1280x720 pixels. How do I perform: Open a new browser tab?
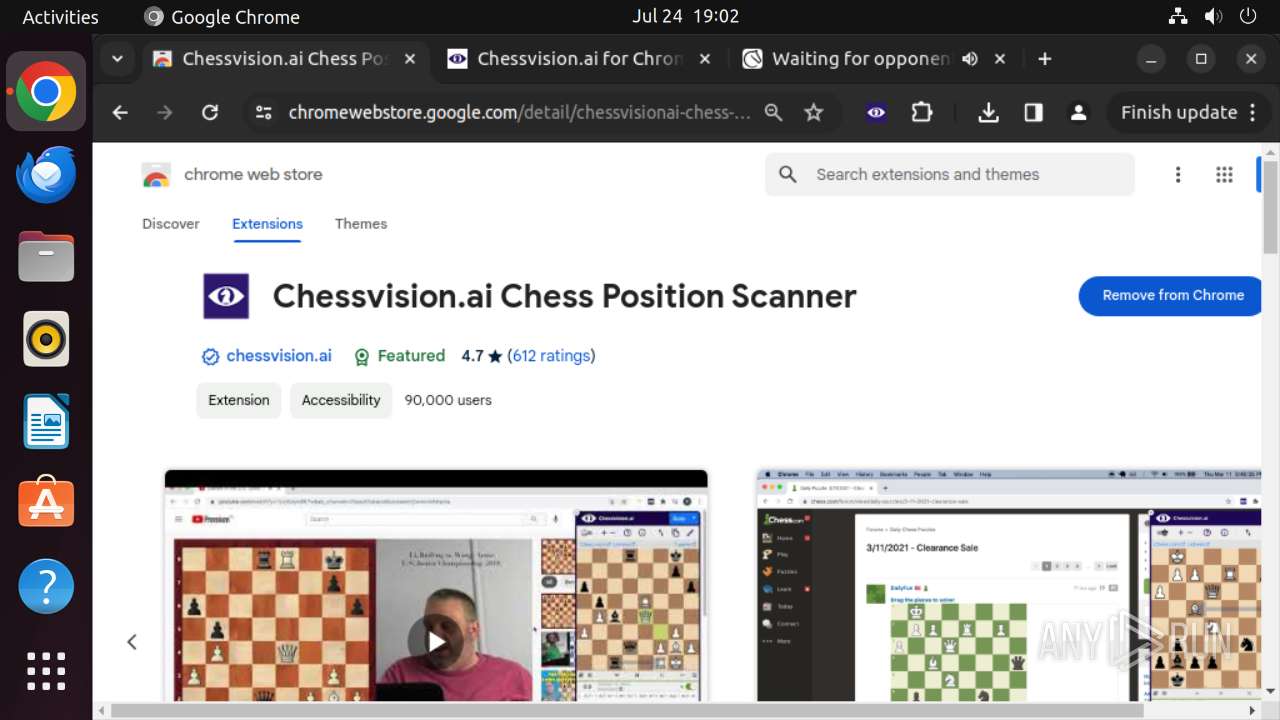click(x=1044, y=59)
